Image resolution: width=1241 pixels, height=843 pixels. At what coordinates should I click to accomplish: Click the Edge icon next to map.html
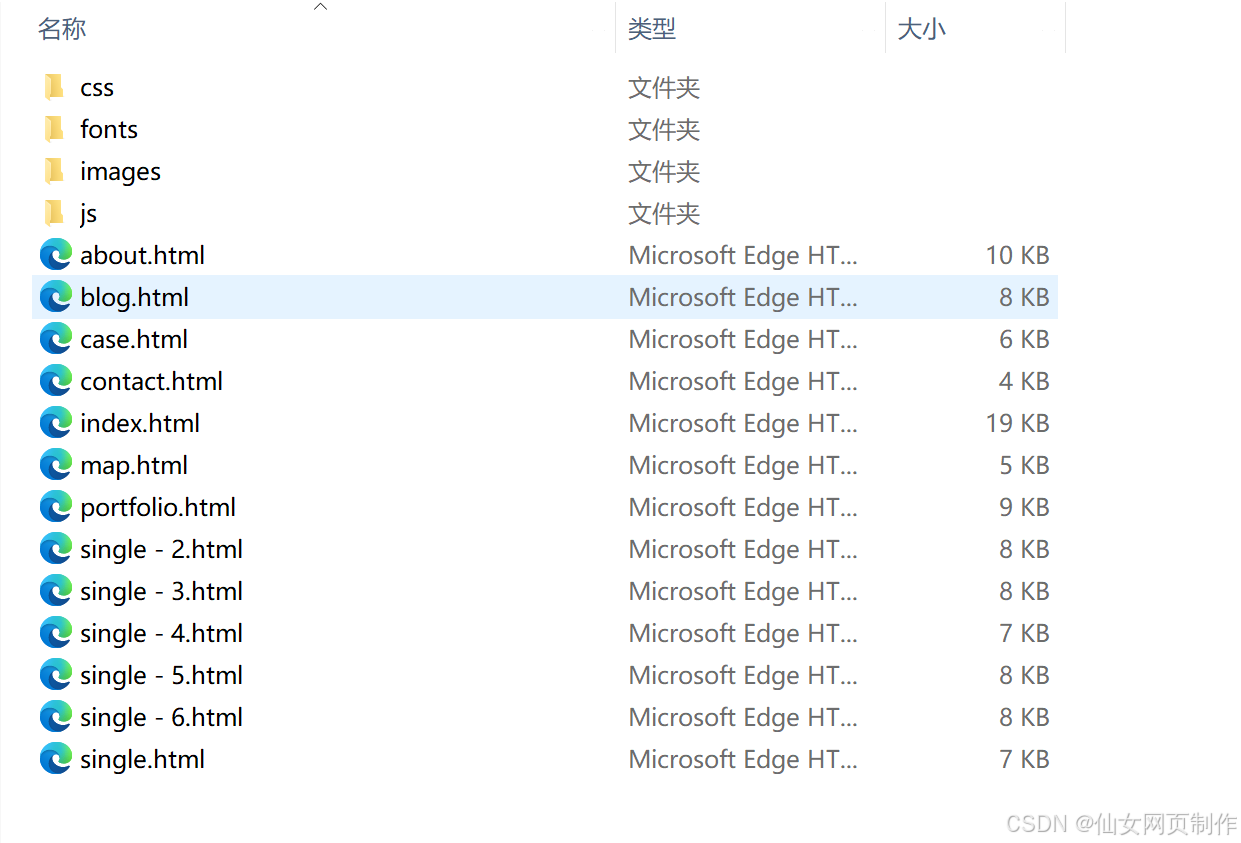[55, 464]
